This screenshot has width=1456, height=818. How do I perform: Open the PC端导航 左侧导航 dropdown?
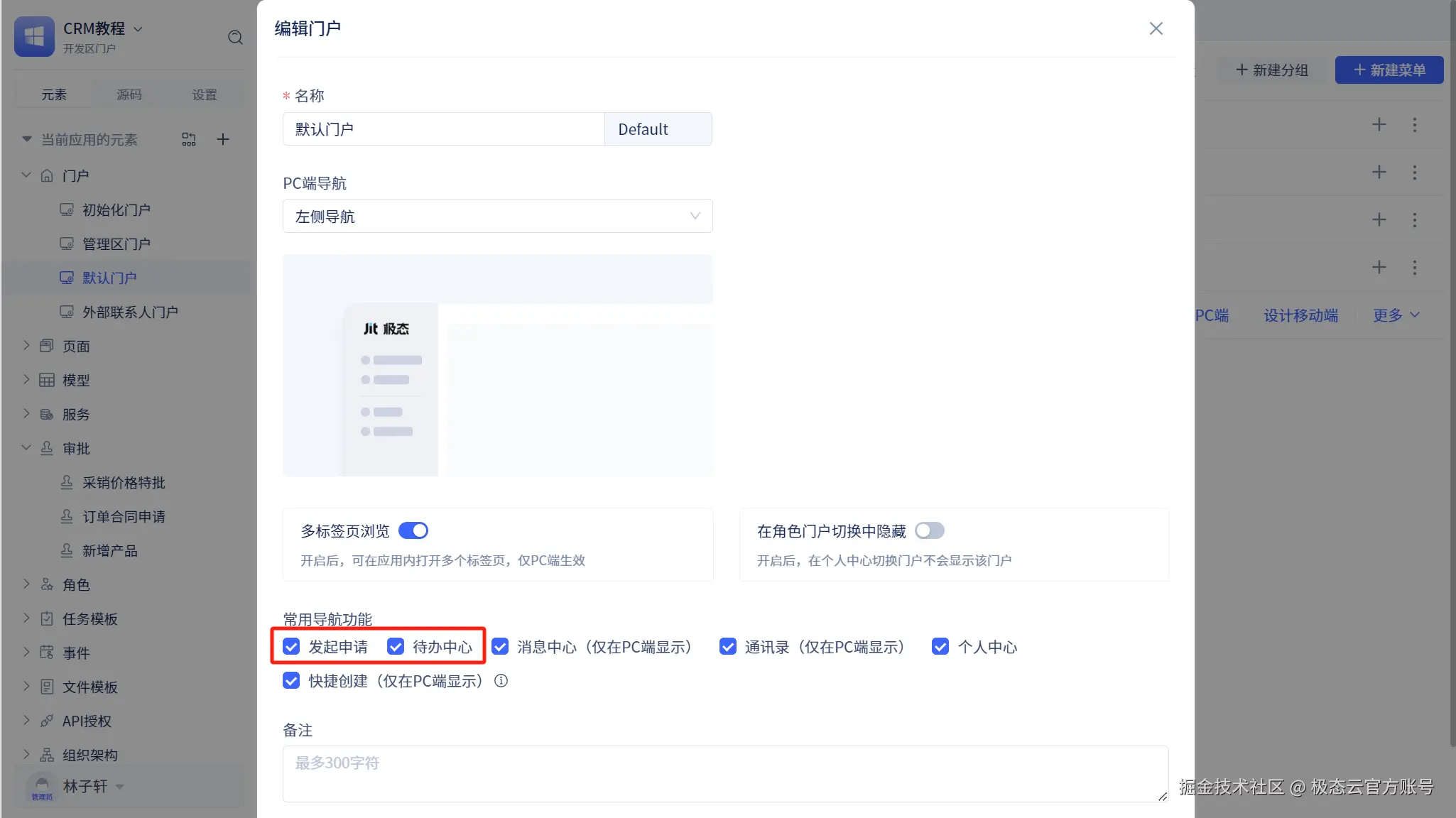point(497,217)
